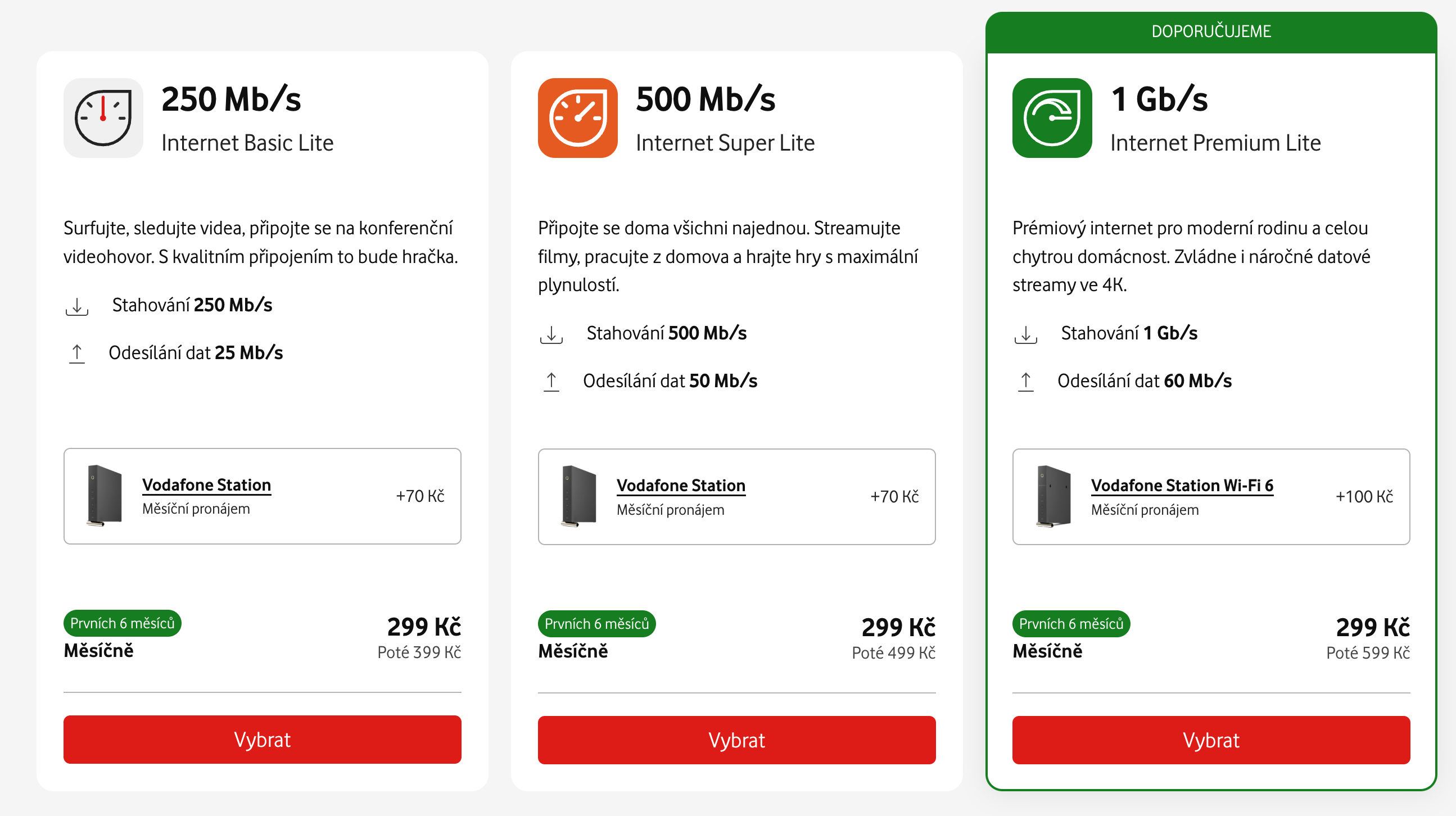Click the green Doporučujeme banner
Image resolution: width=1456 pixels, height=816 pixels.
point(1211,31)
